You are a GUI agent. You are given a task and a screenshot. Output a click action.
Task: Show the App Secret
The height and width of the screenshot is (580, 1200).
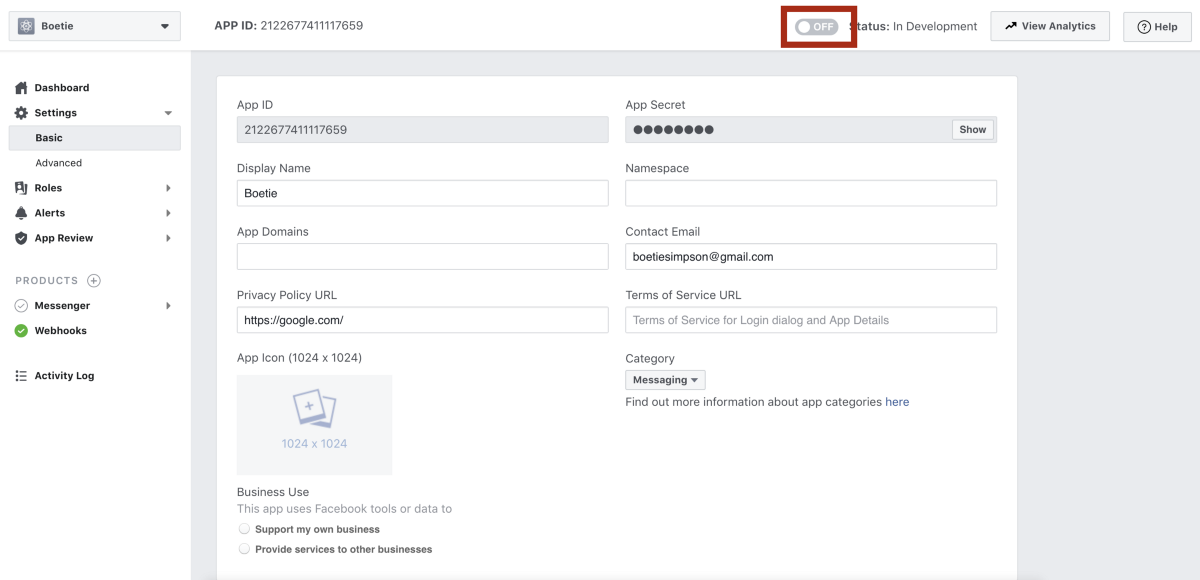click(972, 130)
